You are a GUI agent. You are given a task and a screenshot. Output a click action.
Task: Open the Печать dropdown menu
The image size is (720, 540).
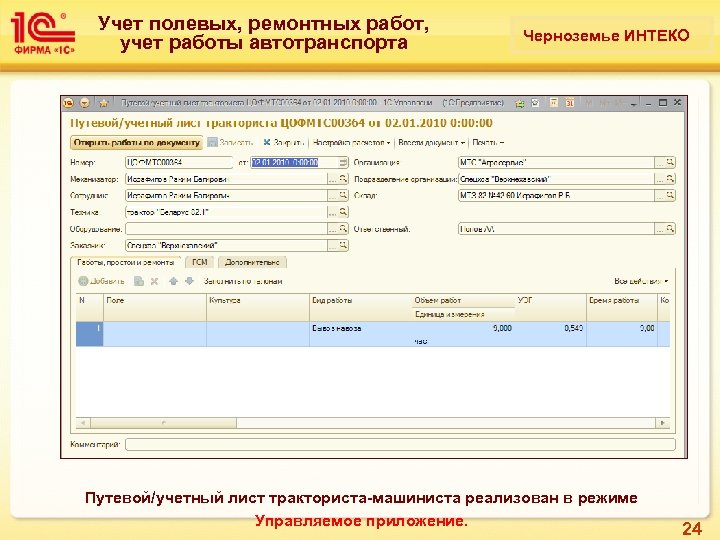point(488,143)
